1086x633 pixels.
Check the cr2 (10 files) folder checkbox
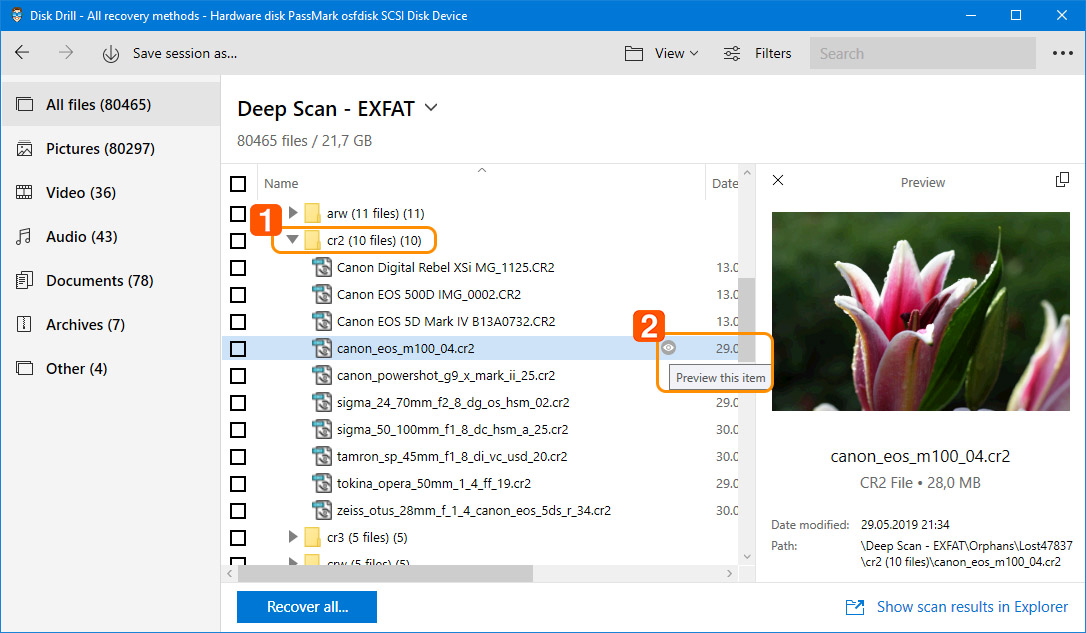[238, 240]
